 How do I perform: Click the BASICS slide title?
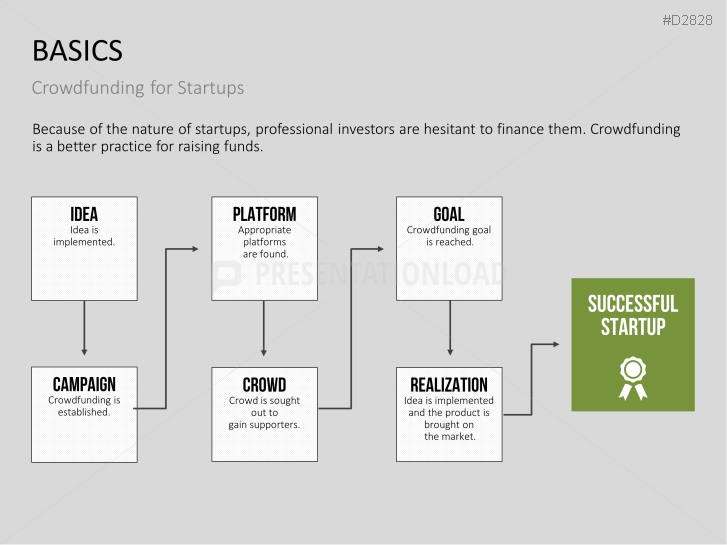point(78,50)
